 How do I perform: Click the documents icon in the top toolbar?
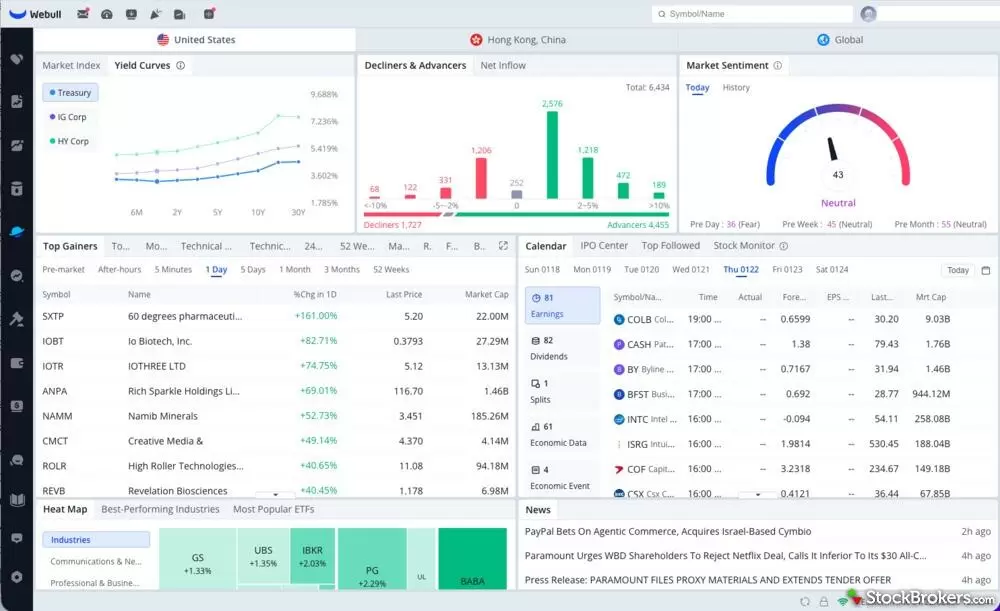point(181,13)
